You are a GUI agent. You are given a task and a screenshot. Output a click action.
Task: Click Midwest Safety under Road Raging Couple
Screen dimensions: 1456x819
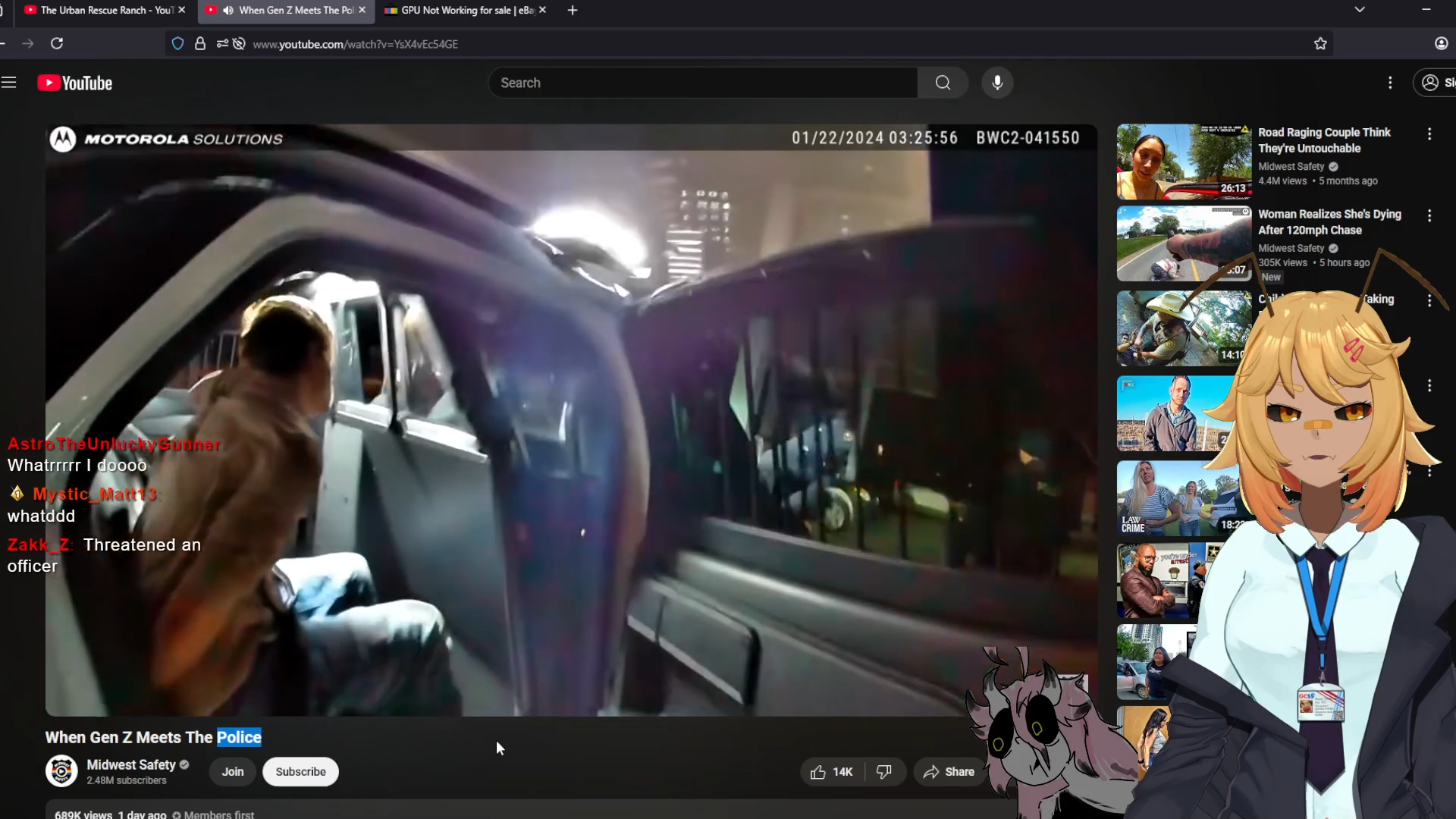coord(1291,167)
